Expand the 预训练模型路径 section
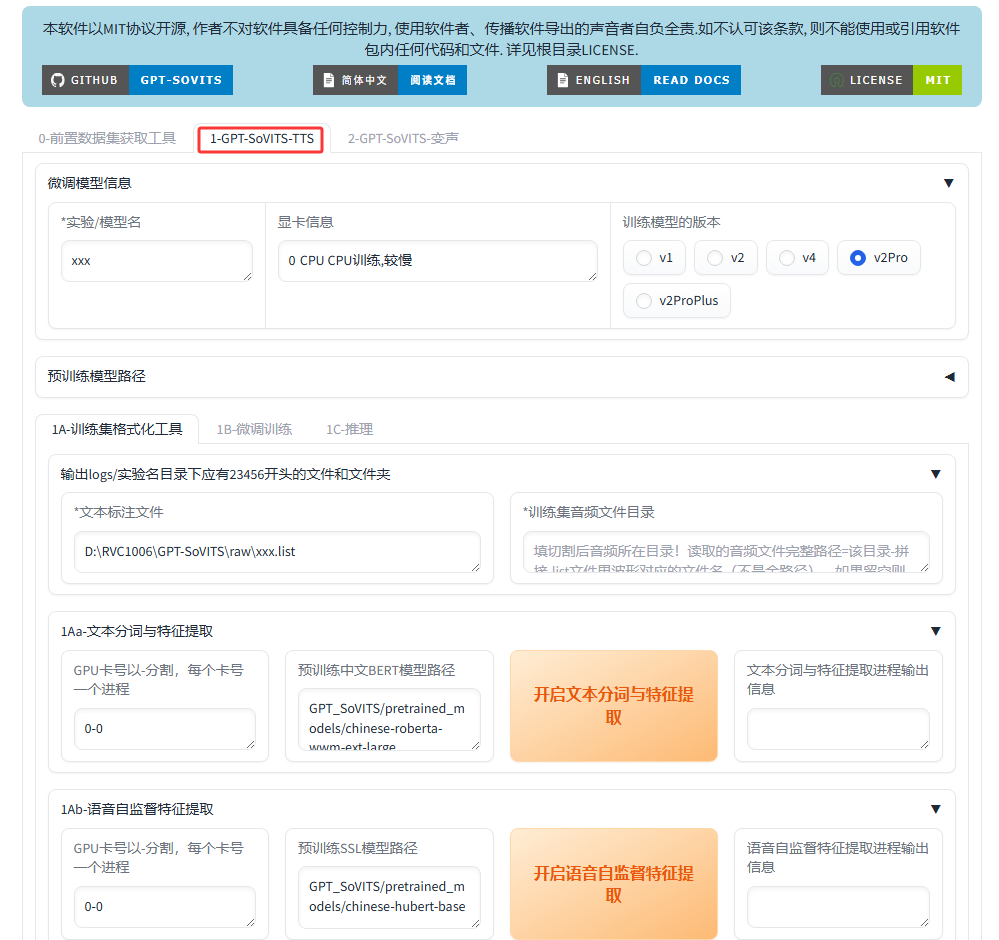The image size is (999, 940). (948, 377)
